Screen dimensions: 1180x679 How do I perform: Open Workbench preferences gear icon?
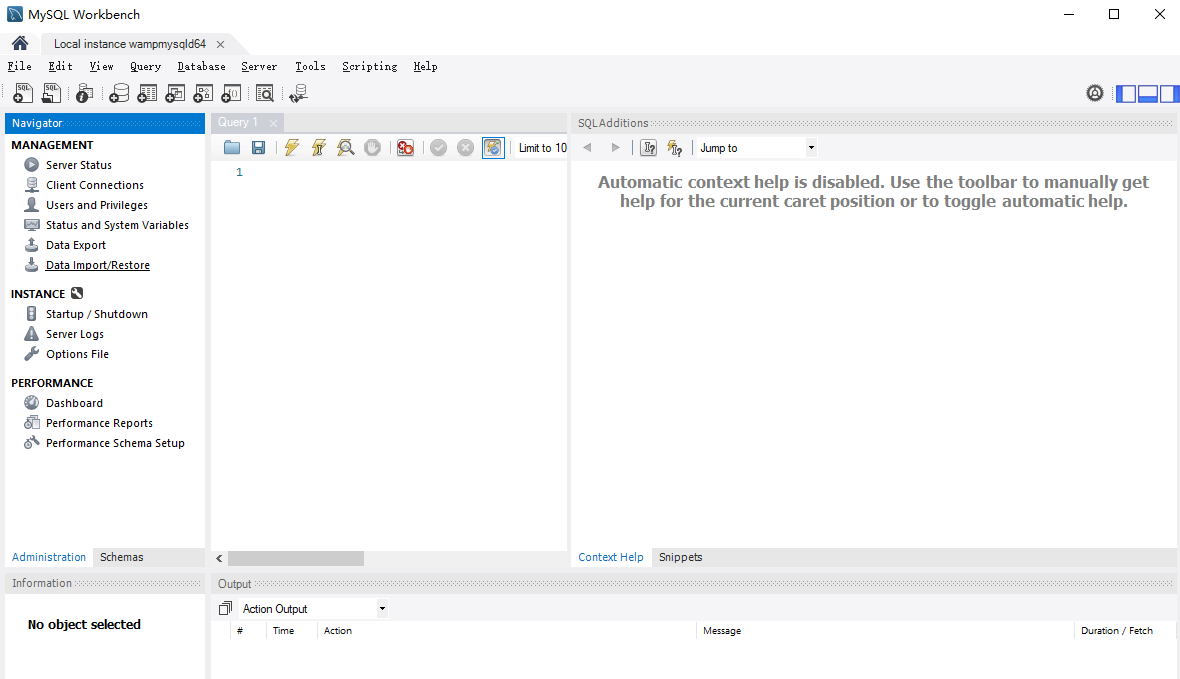(x=1095, y=93)
